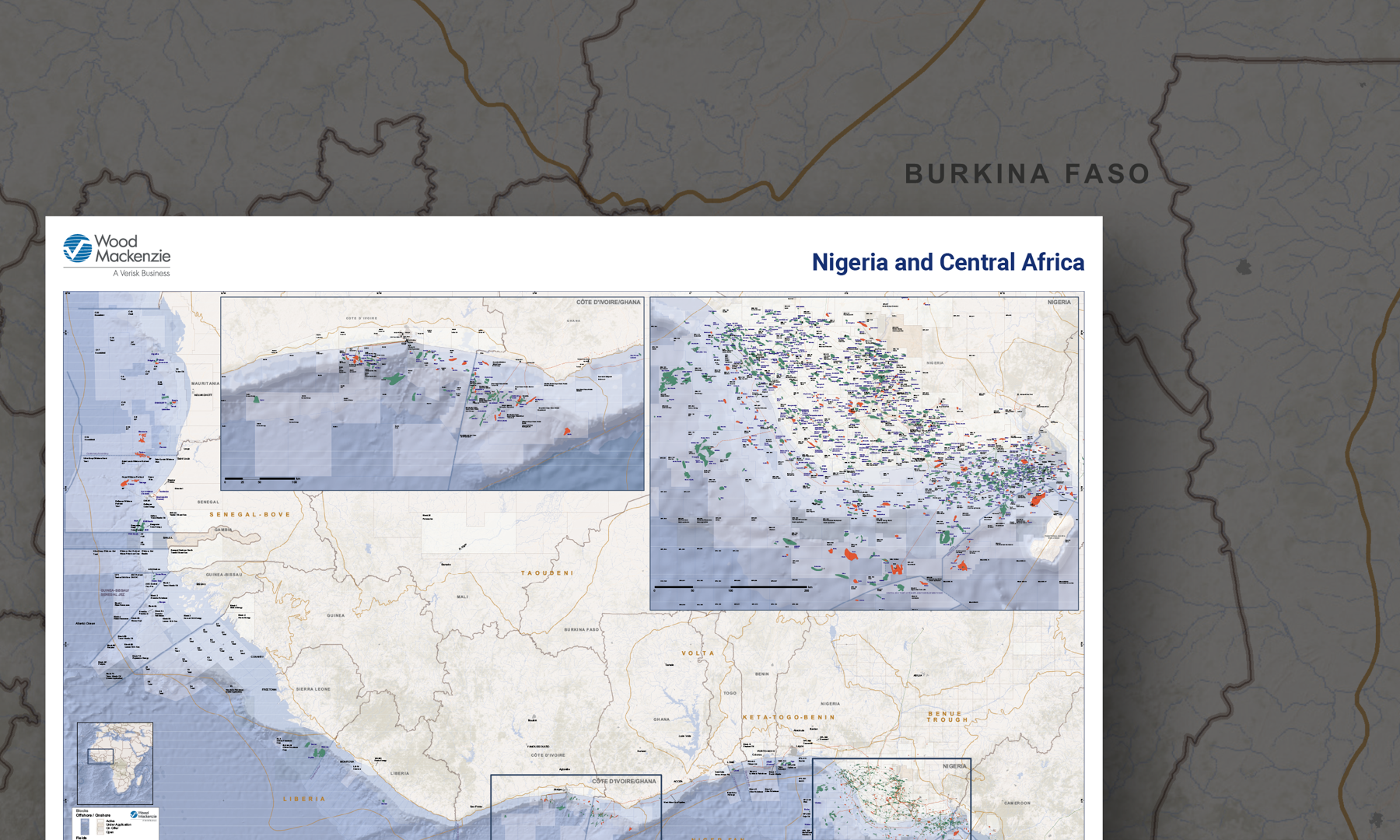
Task: Click the 'Nigeria and Central Africa' map title
Action: (x=947, y=262)
